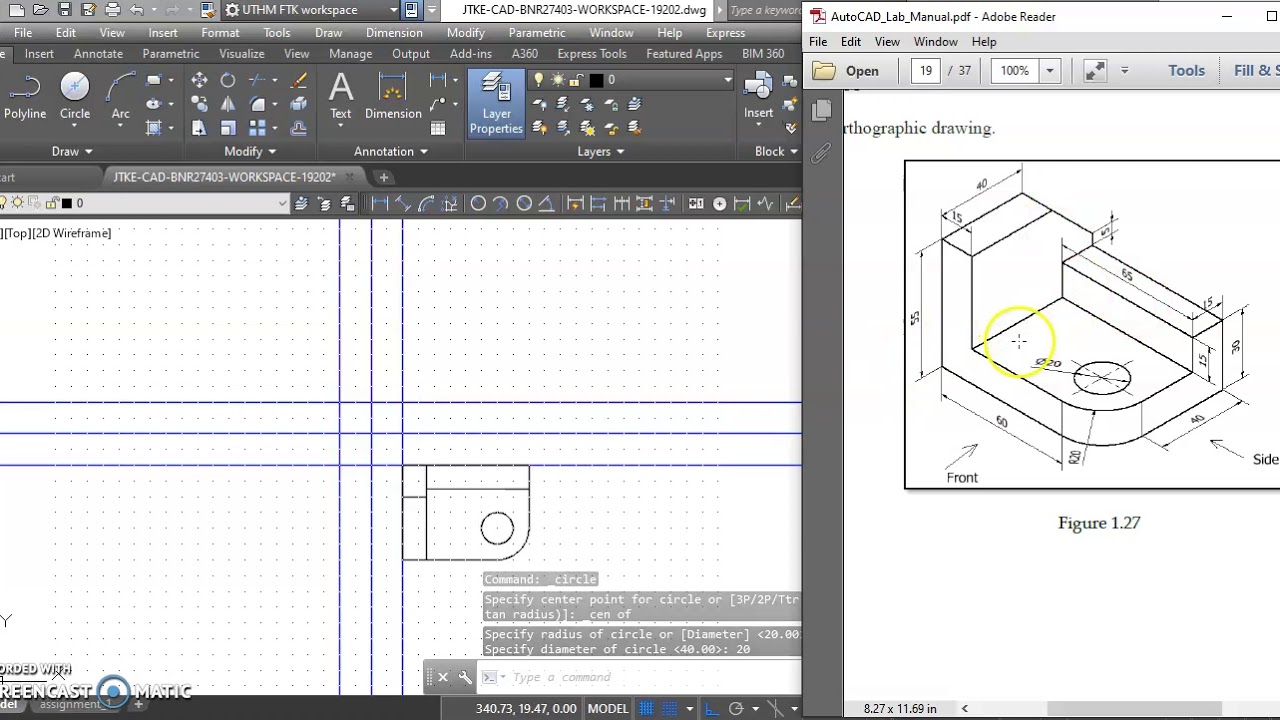
Task: Open the layer list dropdown in ribbon
Action: point(728,80)
